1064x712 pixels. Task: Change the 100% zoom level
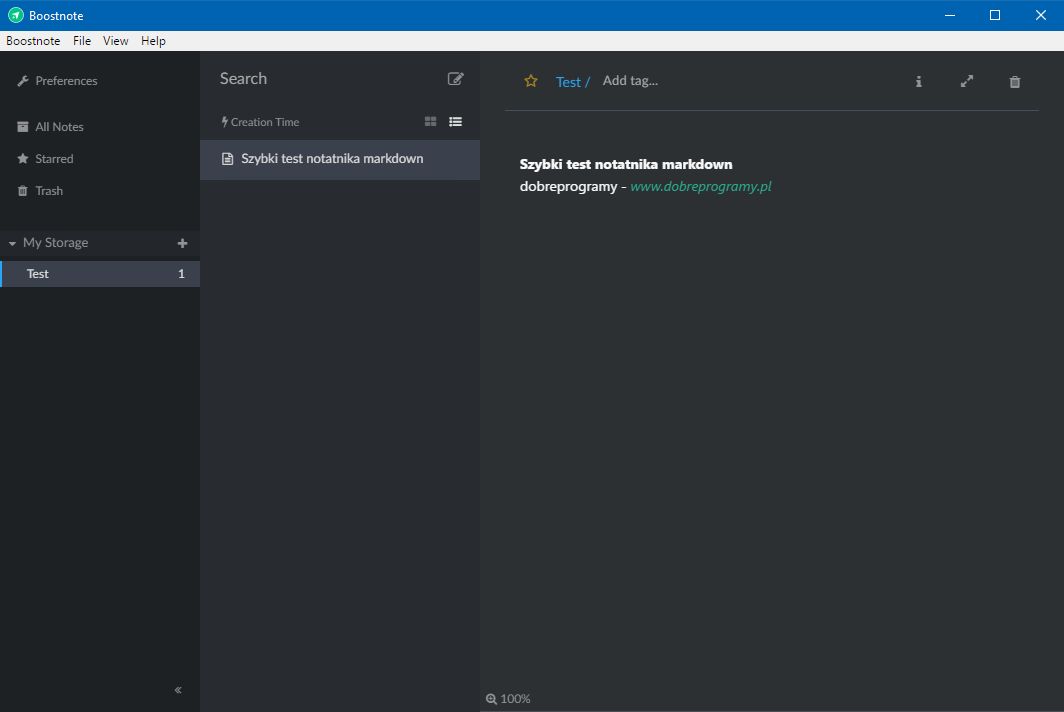click(x=515, y=699)
